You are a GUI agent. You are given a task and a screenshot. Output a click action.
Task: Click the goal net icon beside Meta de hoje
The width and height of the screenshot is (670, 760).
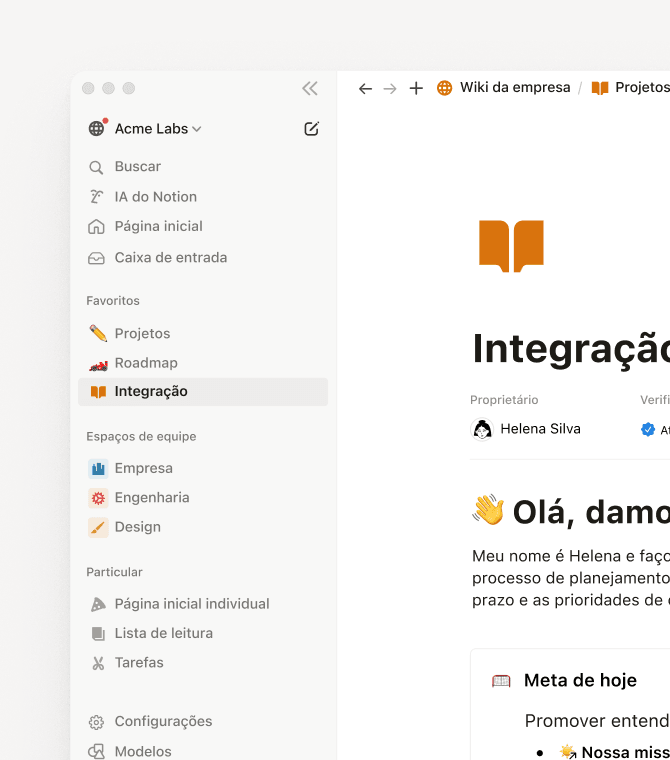tap(501, 681)
